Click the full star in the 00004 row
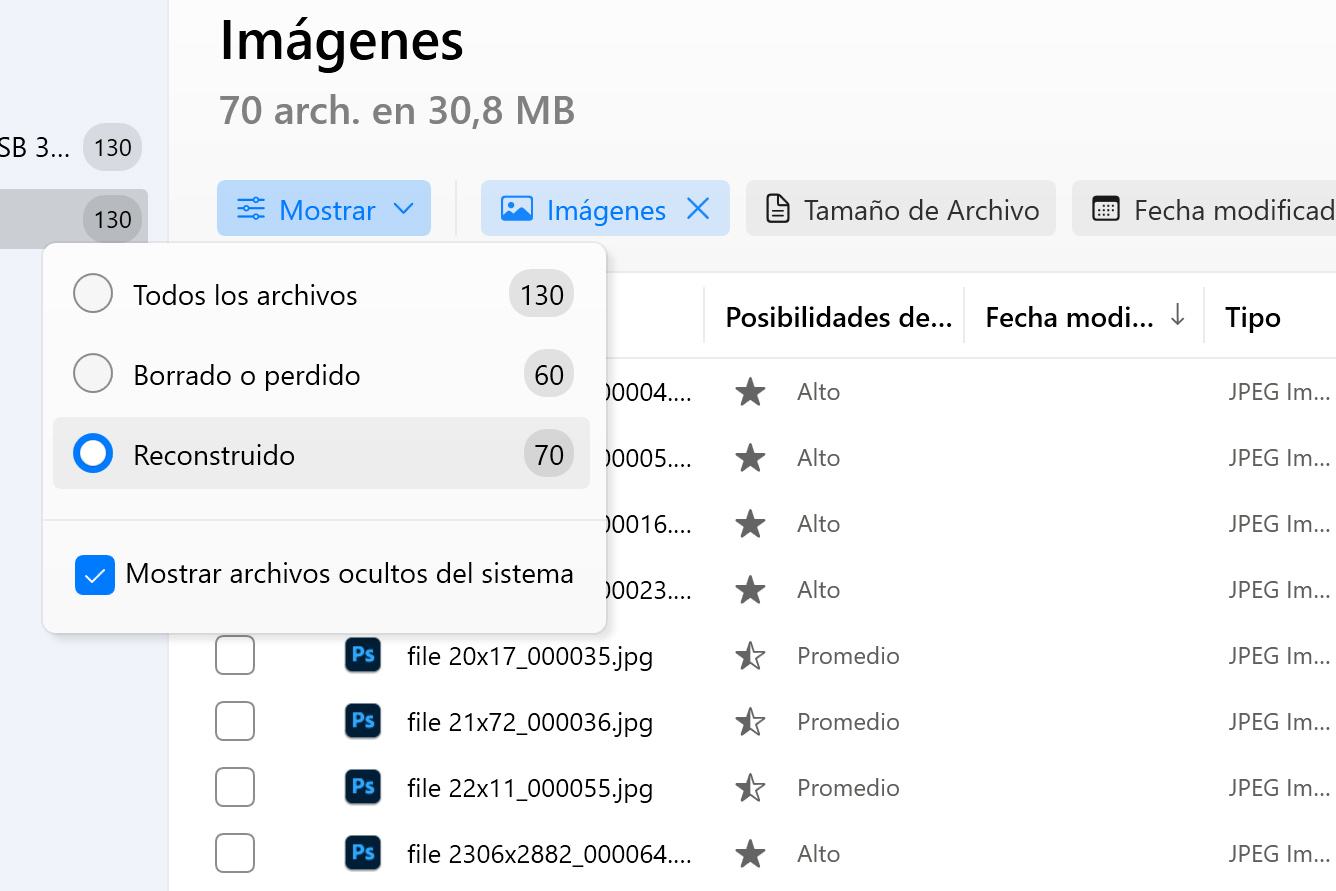Viewport: 1336px width, 891px height. point(750,392)
